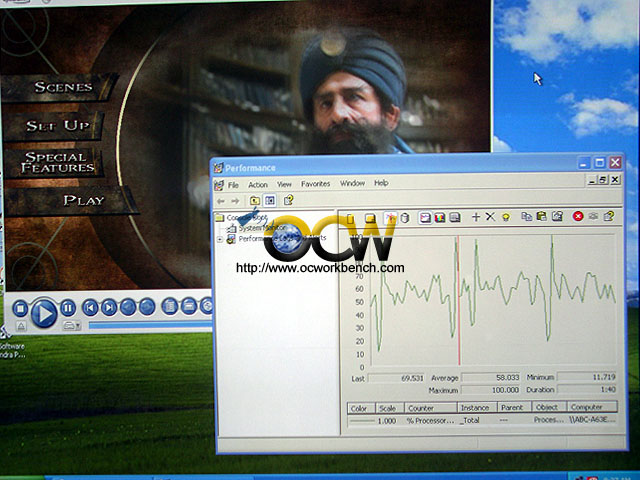Viewport: 640px width, 480px height.
Task: Select View Log Data cylinder icon
Action: click(405, 218)
